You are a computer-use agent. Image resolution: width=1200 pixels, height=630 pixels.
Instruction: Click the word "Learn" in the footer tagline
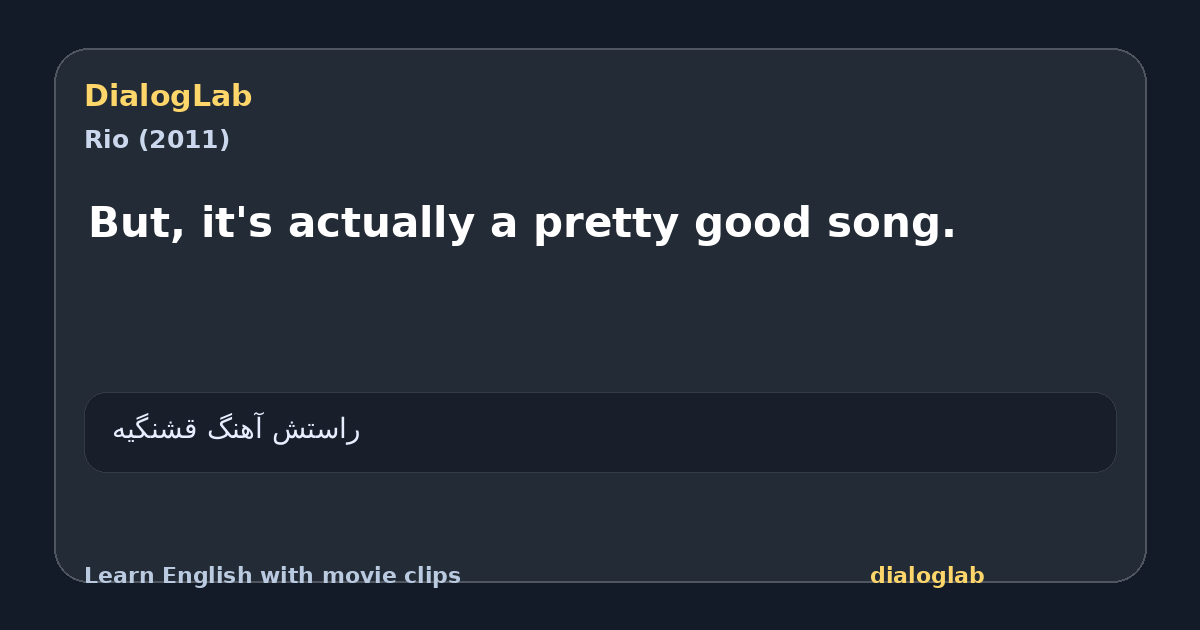click(120, 576)
